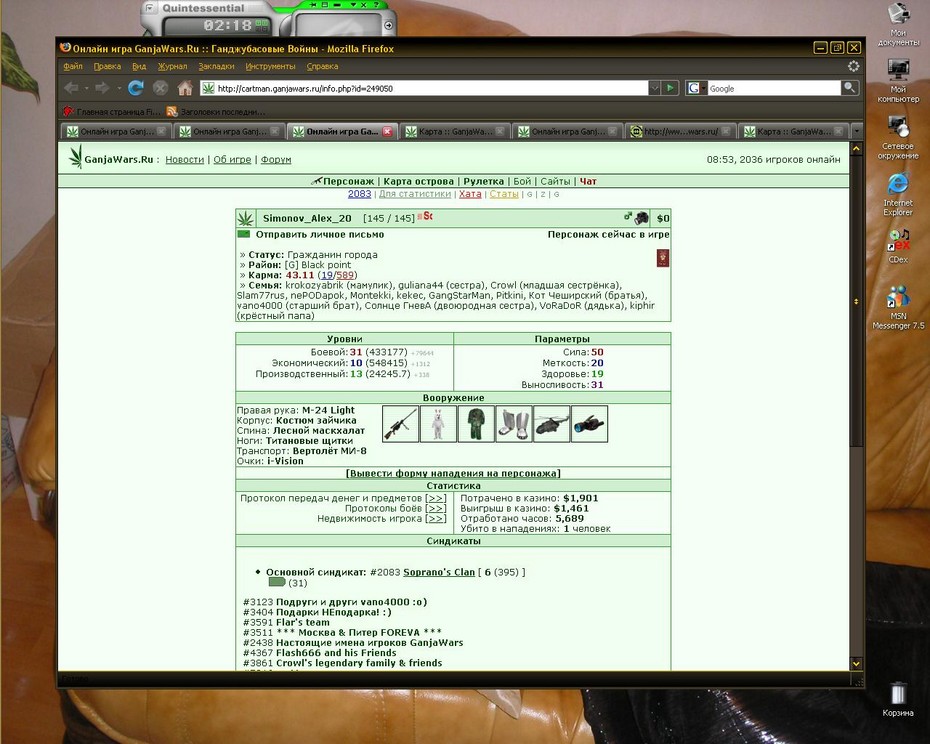Screen dimensions: 930x744
Task: Click the browser back arrow
Action: (x=72, y=88)
